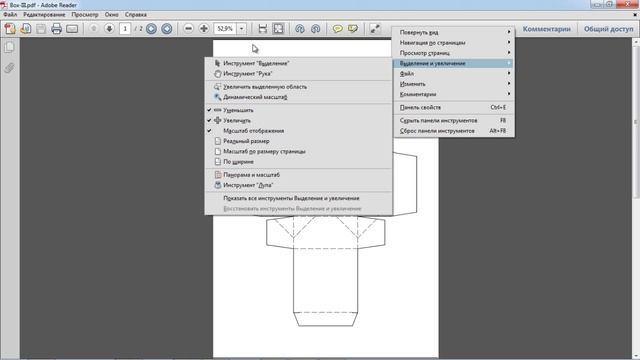Open Просмотр menu
640x360 pixels.
(x=85, y=14)
